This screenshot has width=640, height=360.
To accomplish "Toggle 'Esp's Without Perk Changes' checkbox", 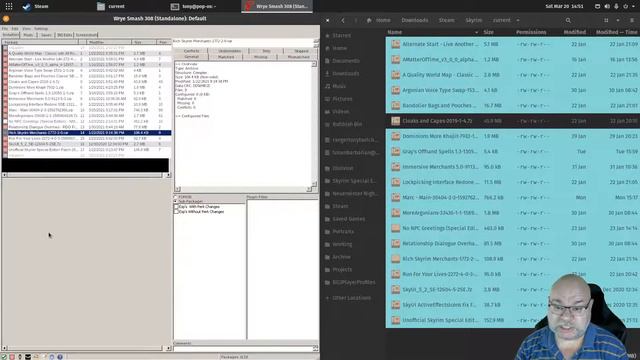I will (176, 212).
